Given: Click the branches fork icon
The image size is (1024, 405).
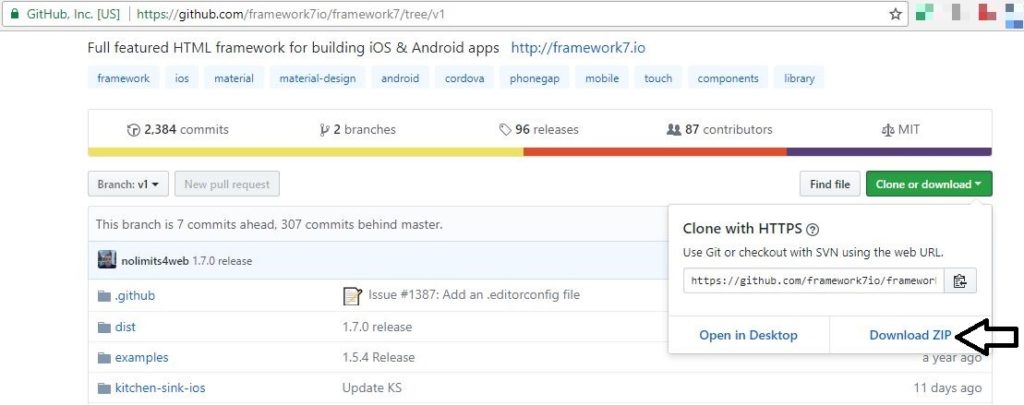Looking at the screenshot, I should 324,130.
